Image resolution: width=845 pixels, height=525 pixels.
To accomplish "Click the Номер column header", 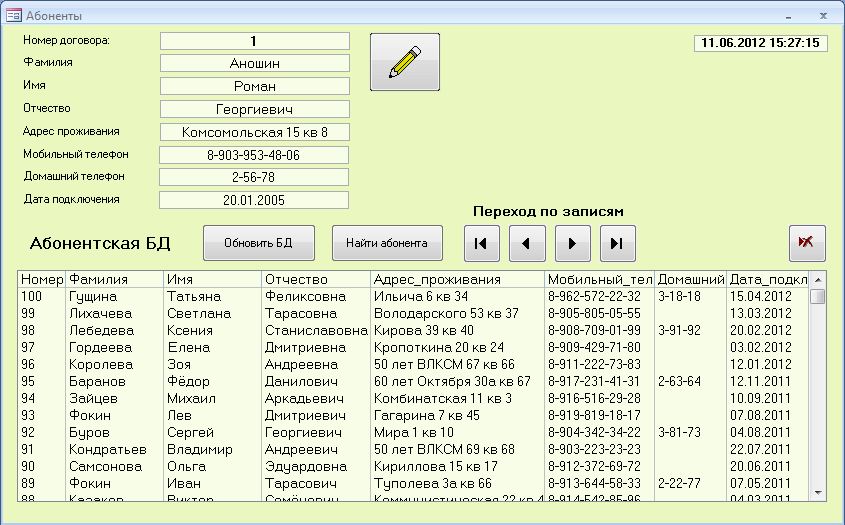I will tap(42, 279).
